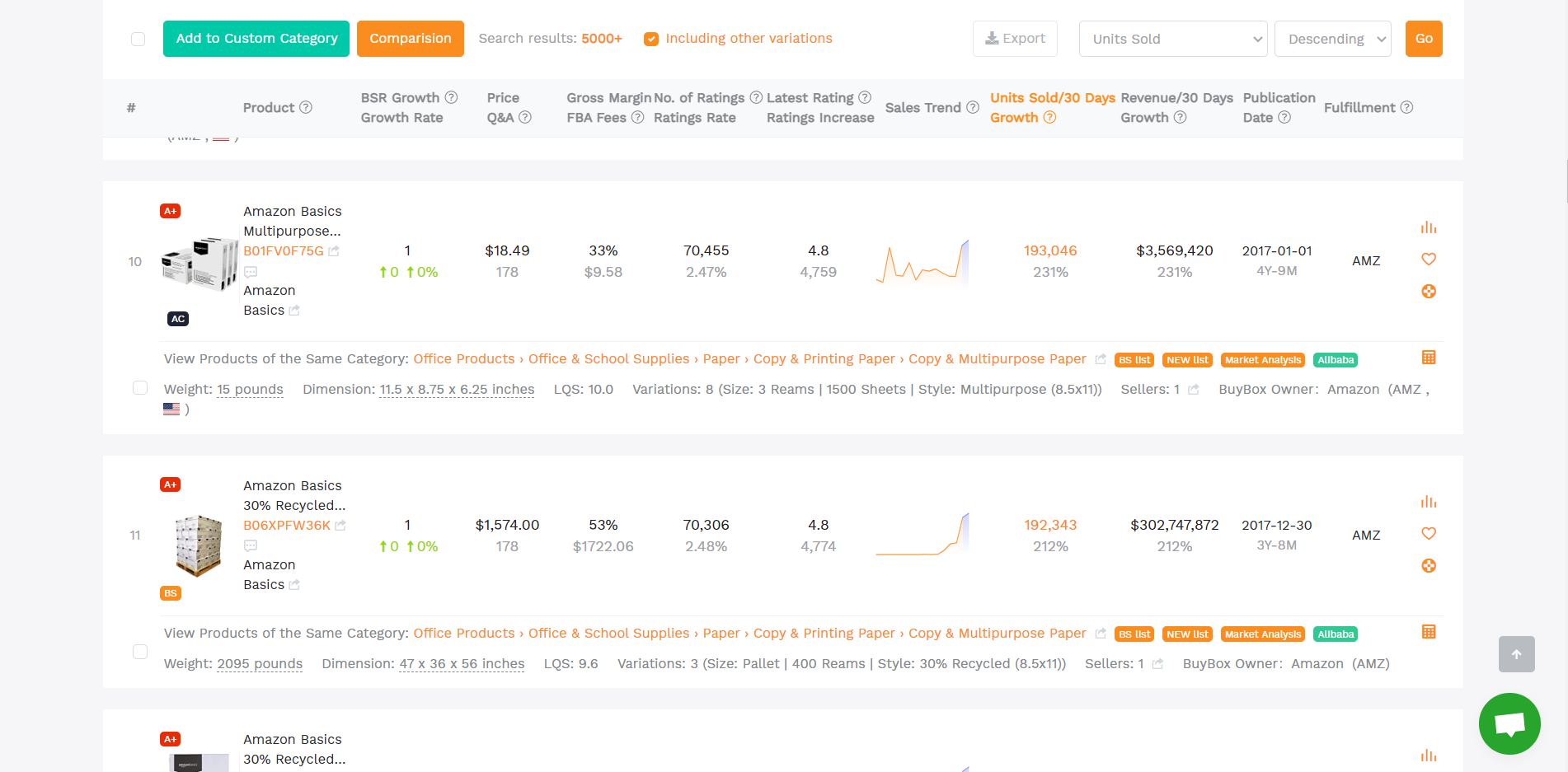Image resolution: width=1568 pixels, height=772 pixels.
Task: Open the table grid icon in row 11's category line
Action: [1429, 632]
